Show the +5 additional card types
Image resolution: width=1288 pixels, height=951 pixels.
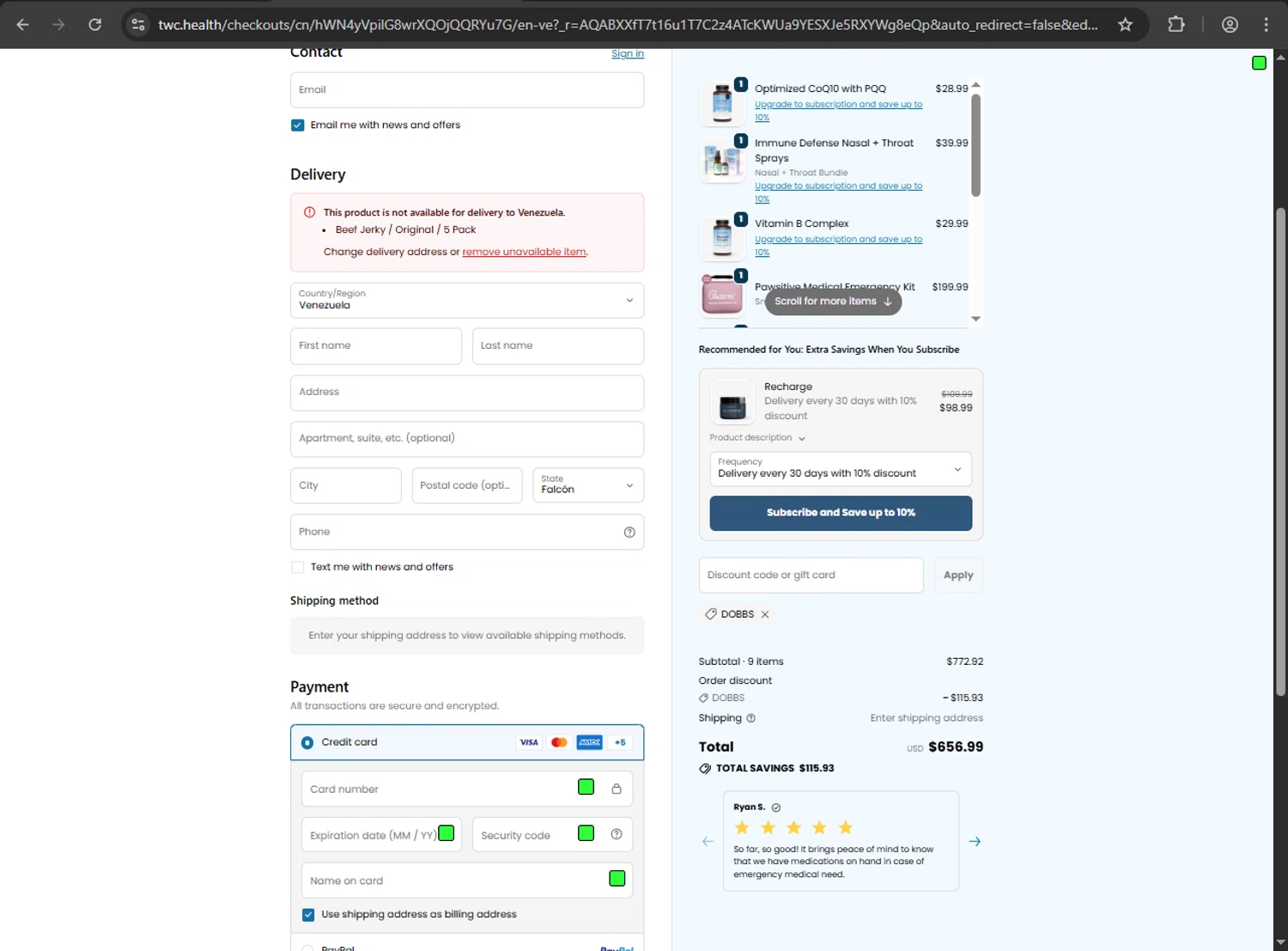pos(620,742)
